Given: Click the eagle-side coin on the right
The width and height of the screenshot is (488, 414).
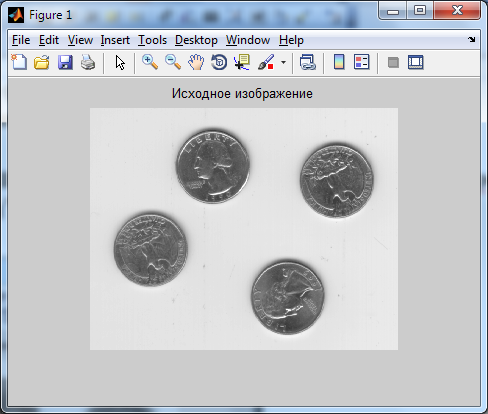Looking at the screenshot, I should (337, 181).
